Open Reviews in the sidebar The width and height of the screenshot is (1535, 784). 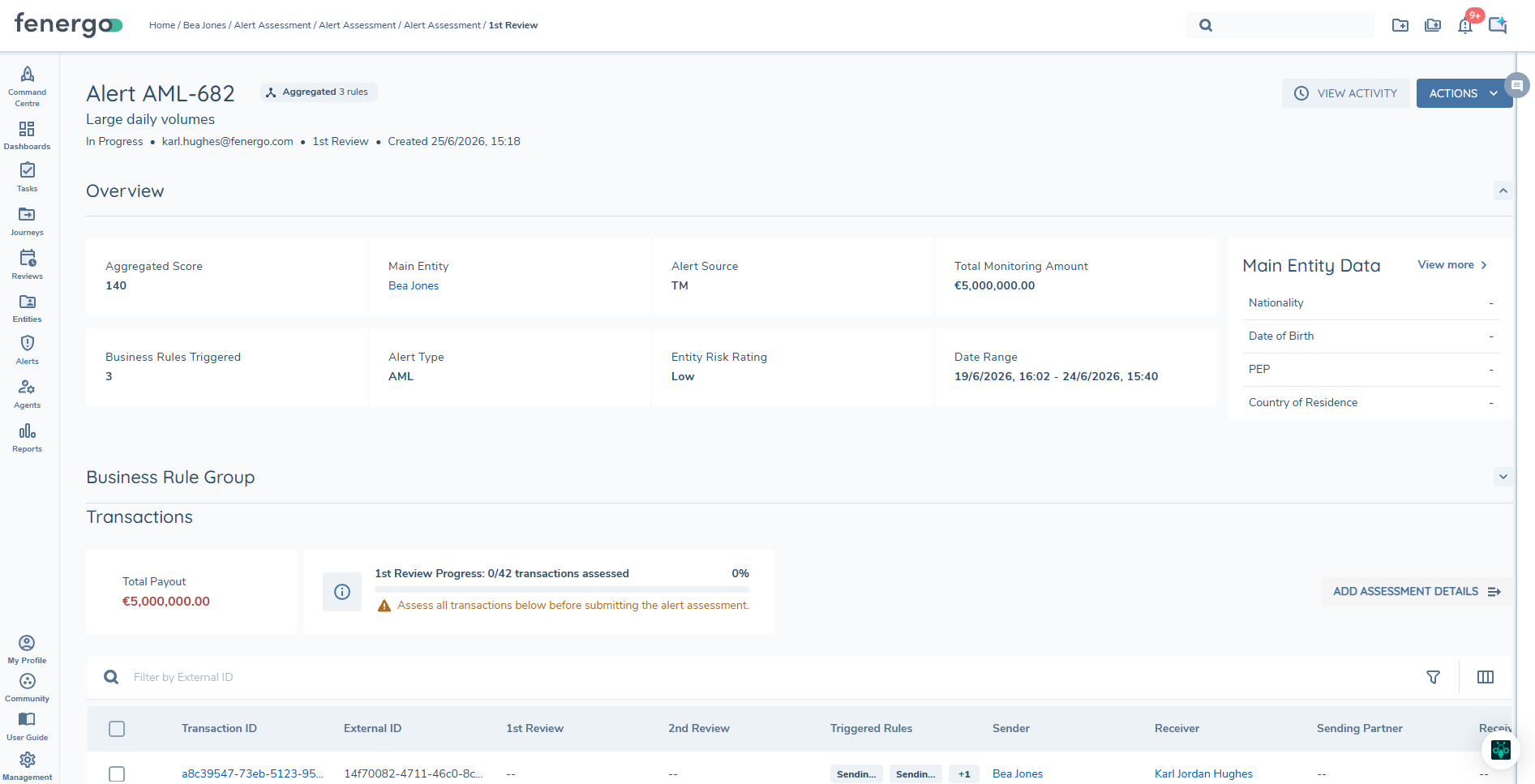coord(28,264)
